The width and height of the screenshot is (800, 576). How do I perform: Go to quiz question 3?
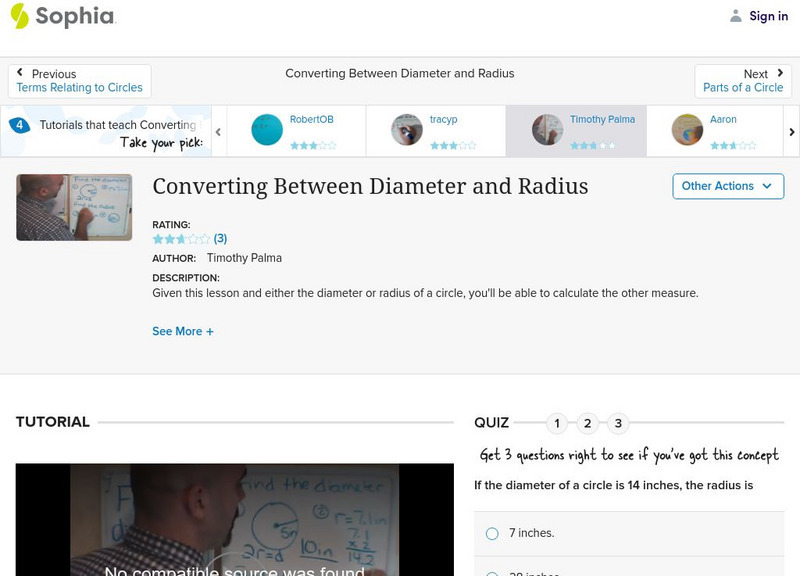[618, 423]
